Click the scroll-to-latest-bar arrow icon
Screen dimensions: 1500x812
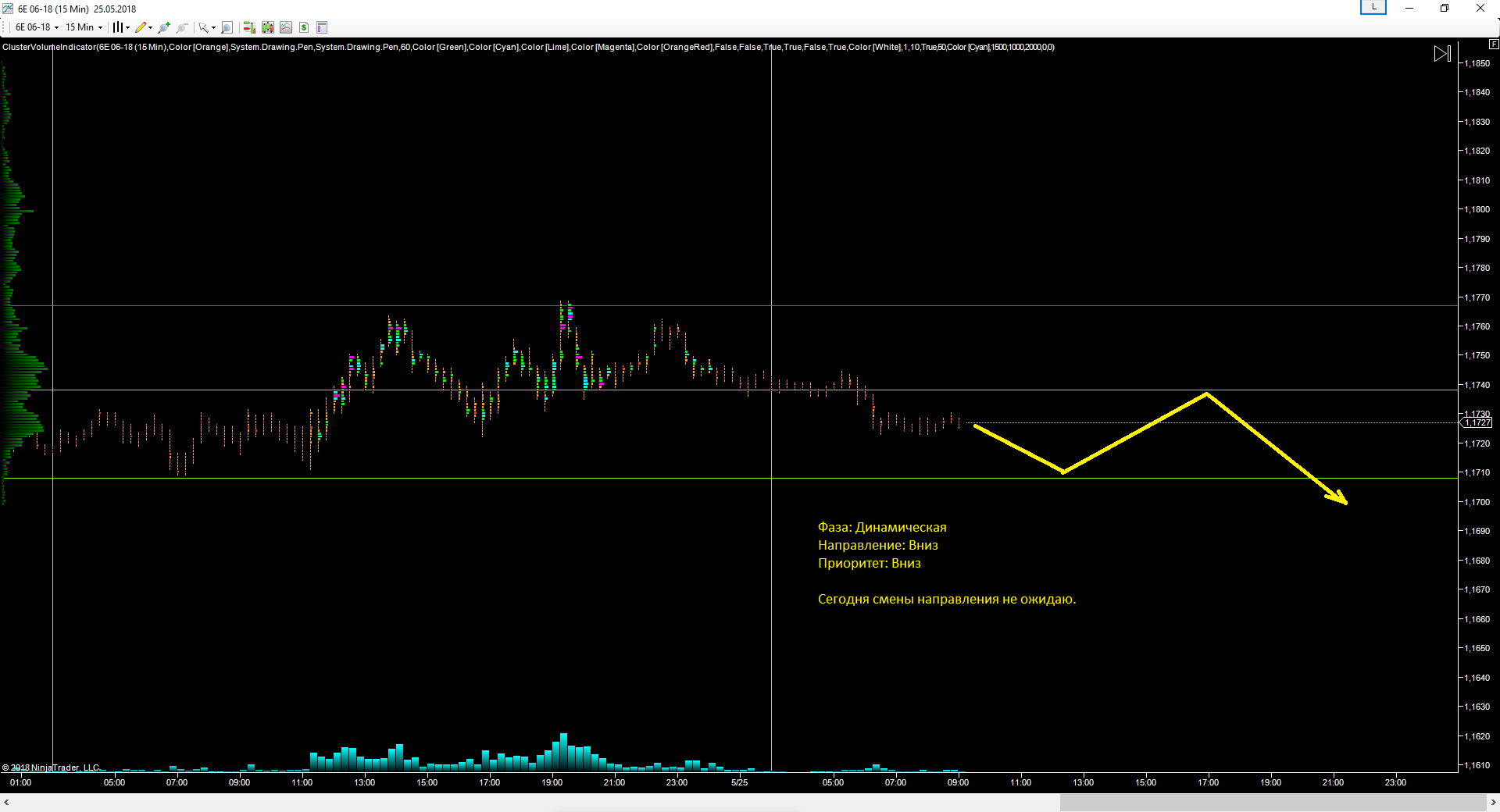[x=1442, y=54]
